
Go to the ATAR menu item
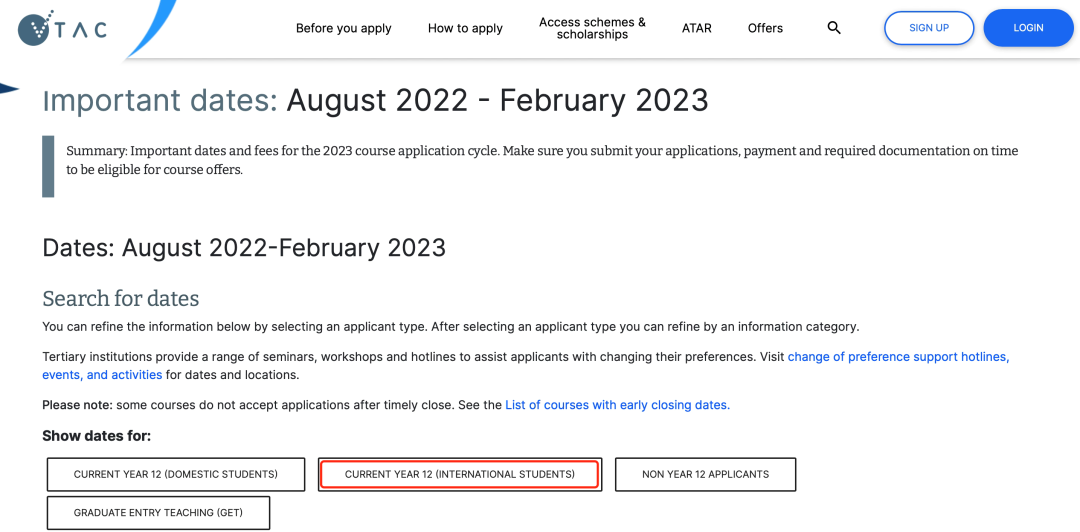pyautogui.click(x=697, y=28)
